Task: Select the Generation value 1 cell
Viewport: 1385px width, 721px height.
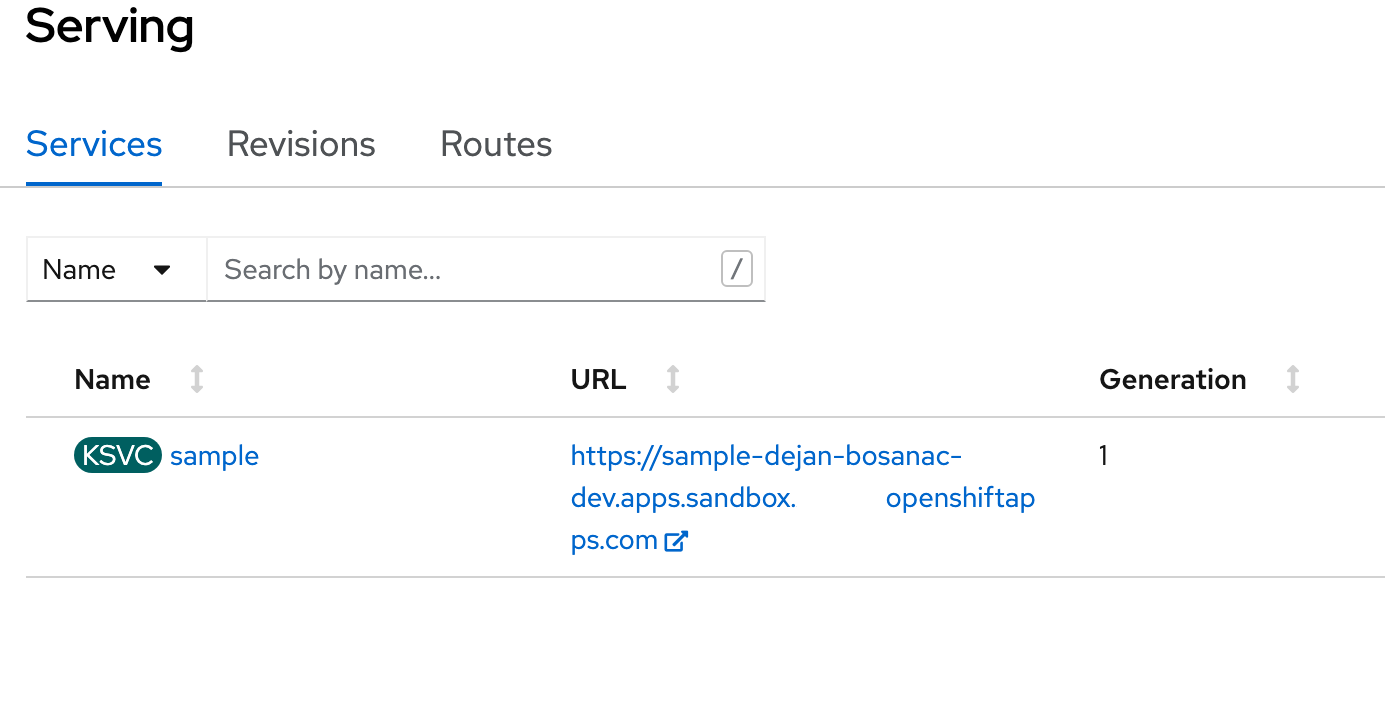Action: pos(1104,456)
